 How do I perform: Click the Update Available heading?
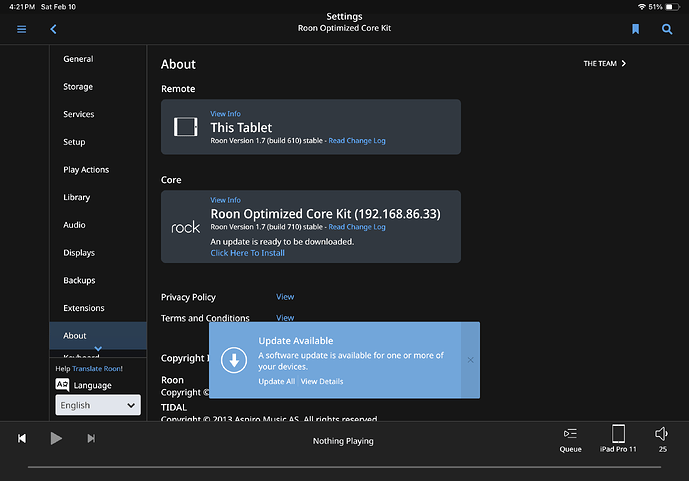click(x=296, y=341)
